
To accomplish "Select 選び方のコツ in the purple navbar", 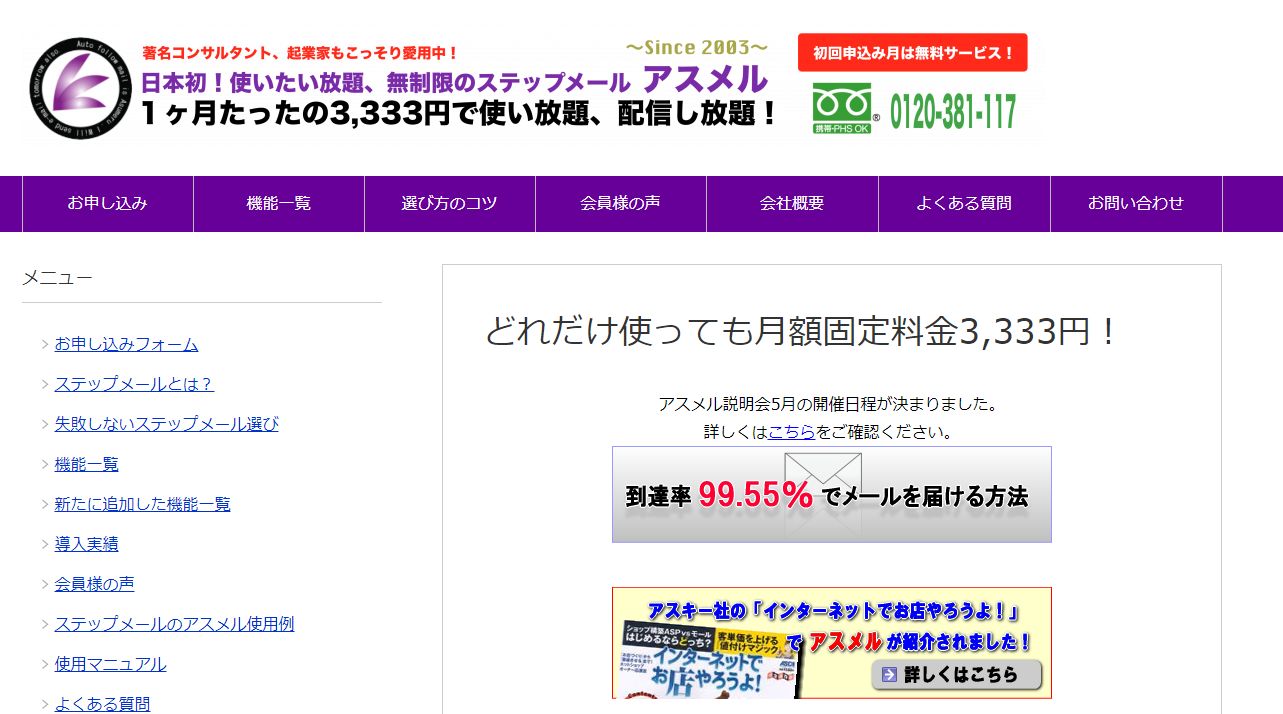I will pyautogui.click(x=449, y=204).
